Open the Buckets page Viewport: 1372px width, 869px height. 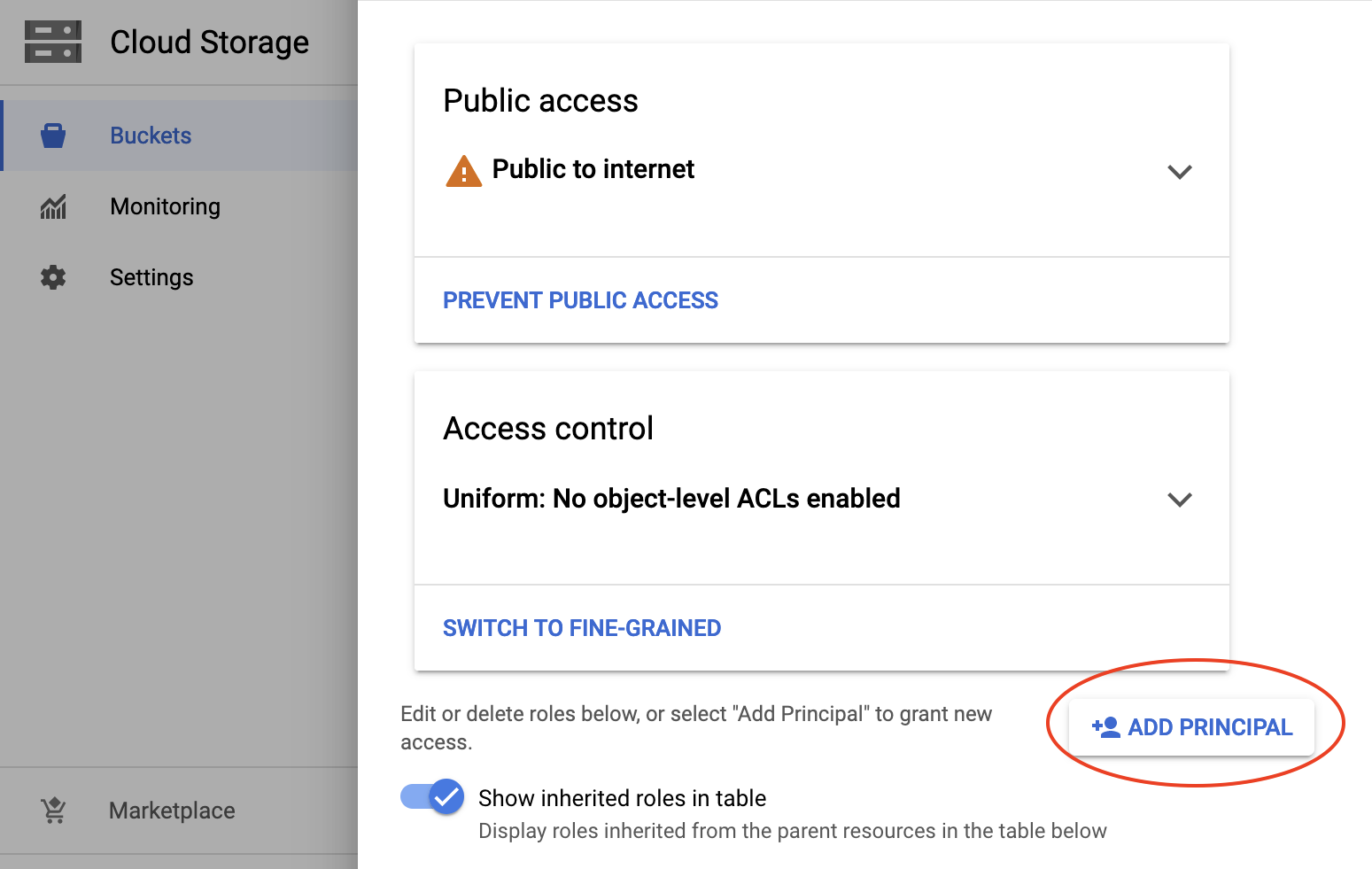[151, 136]
